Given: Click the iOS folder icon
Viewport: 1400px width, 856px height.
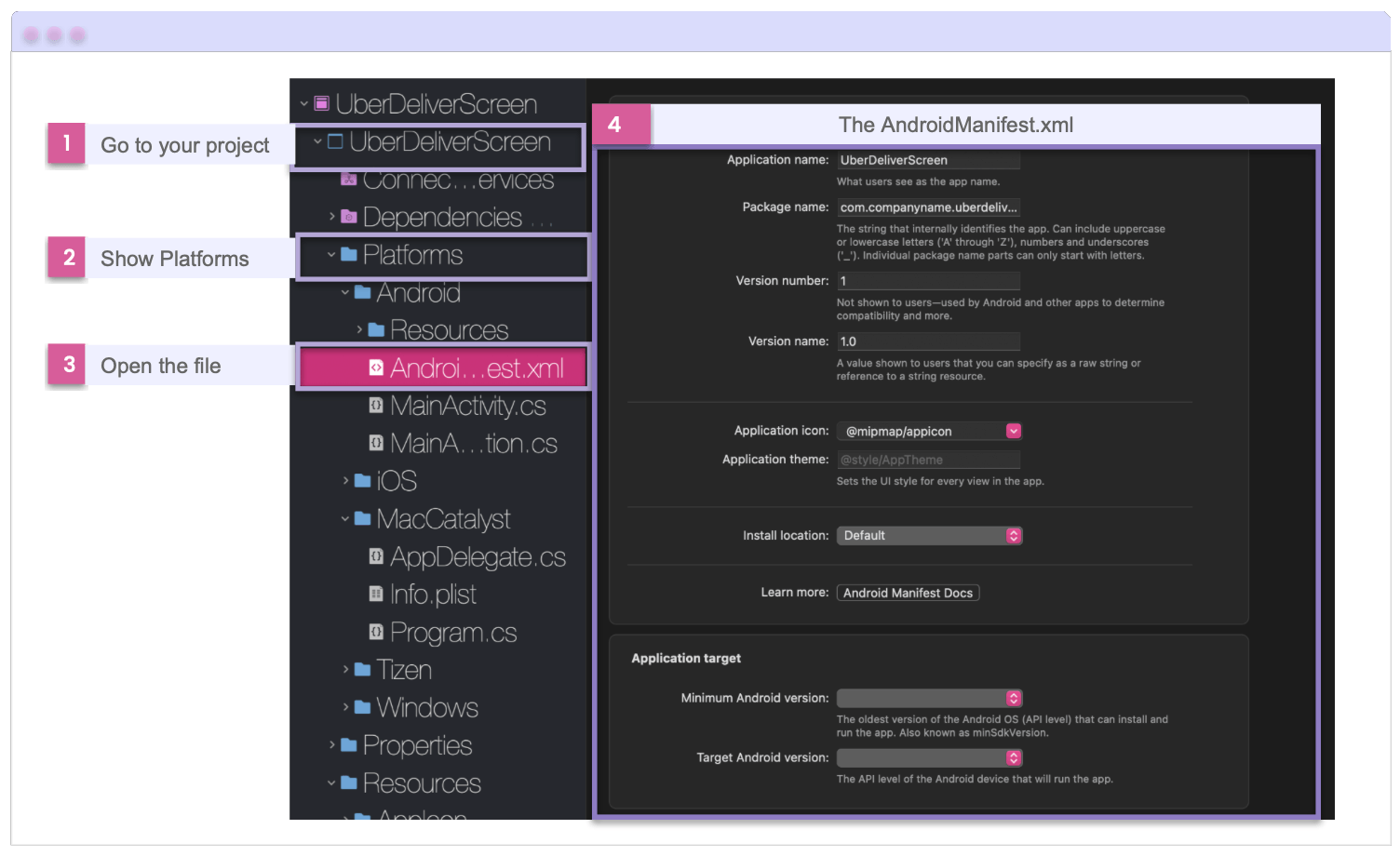Looking at the screenshot, I should pyautogui.click(x=363, y=480).
